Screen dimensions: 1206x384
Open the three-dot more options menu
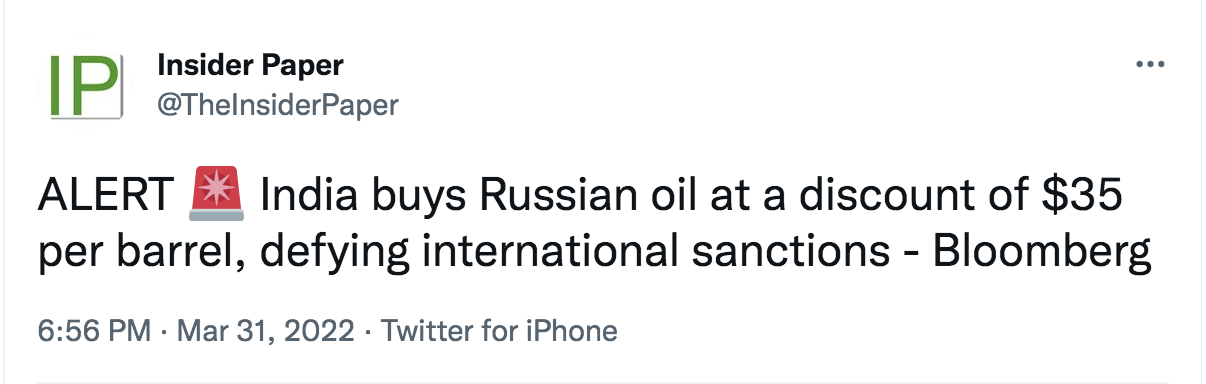[x=1151, y=64]
